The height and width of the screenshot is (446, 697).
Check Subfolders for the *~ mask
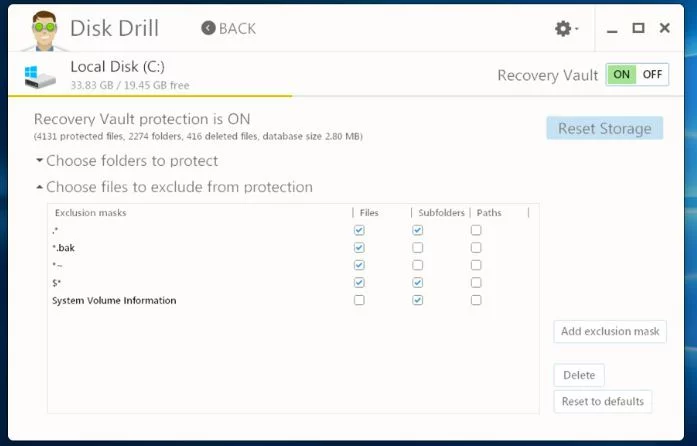417,265
